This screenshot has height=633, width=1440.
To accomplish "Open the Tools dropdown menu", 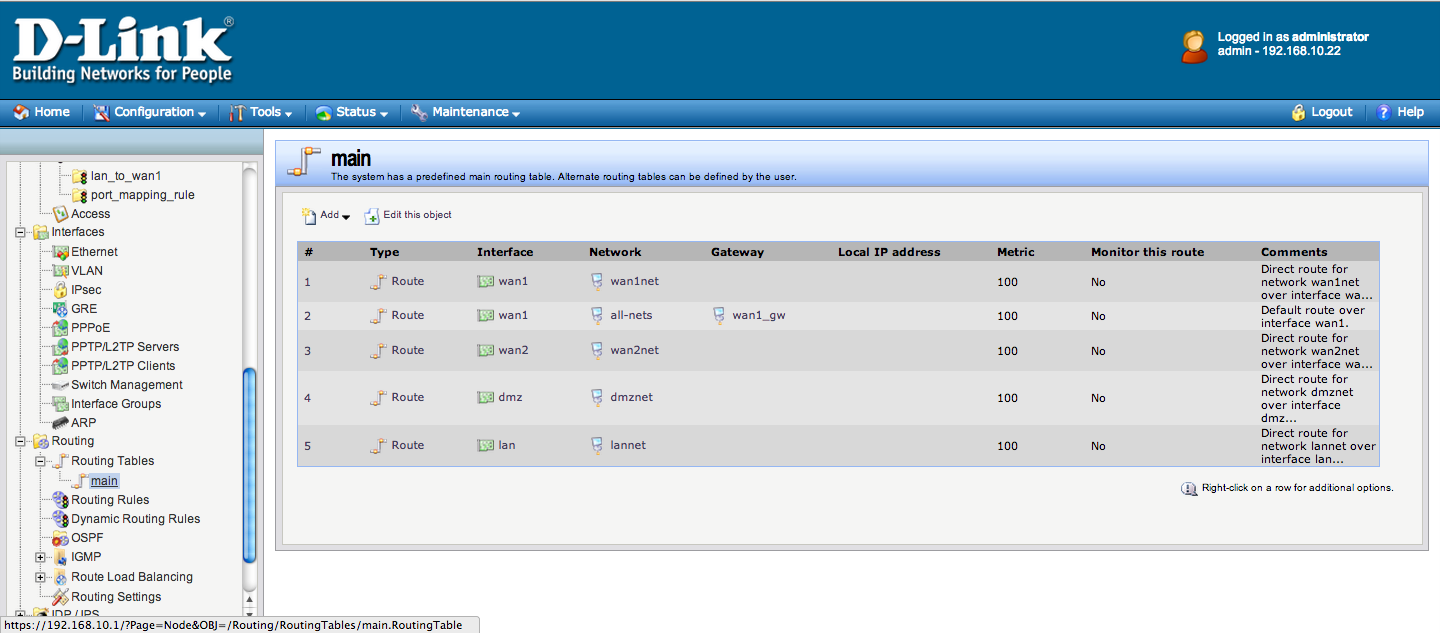I will click(x=261, y=112).
